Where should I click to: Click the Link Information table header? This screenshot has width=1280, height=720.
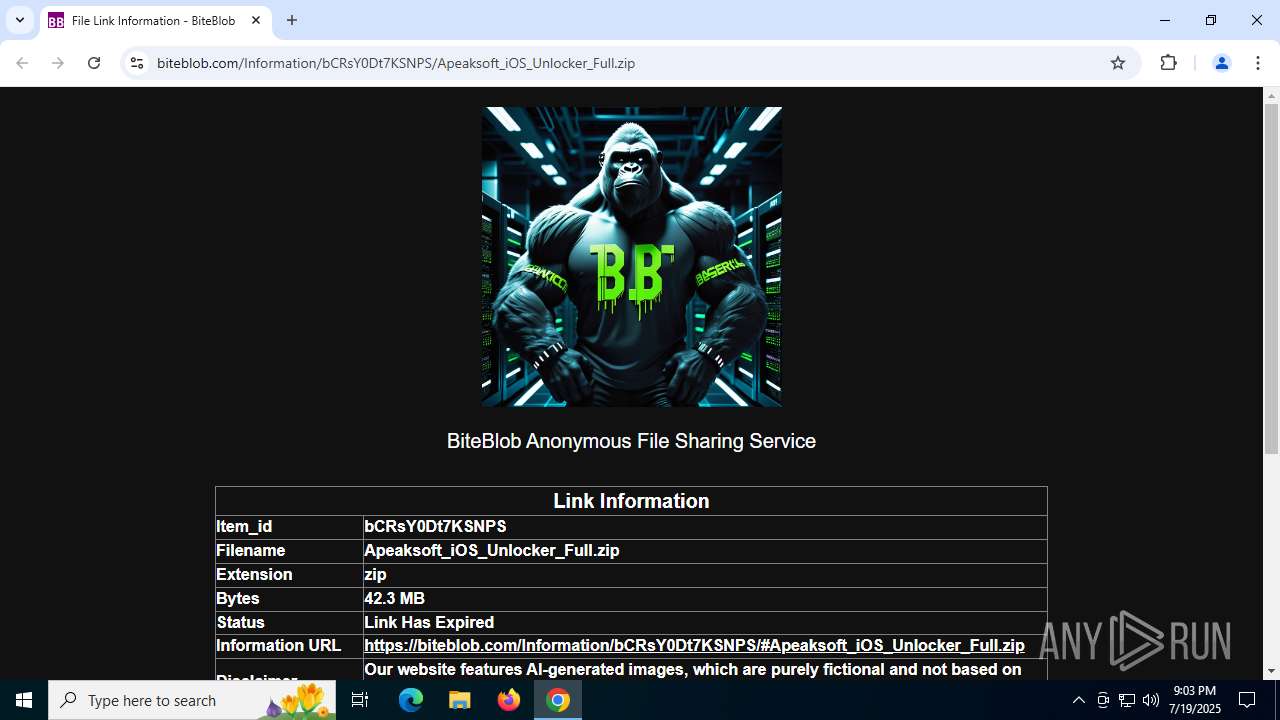tap(631, 501)
